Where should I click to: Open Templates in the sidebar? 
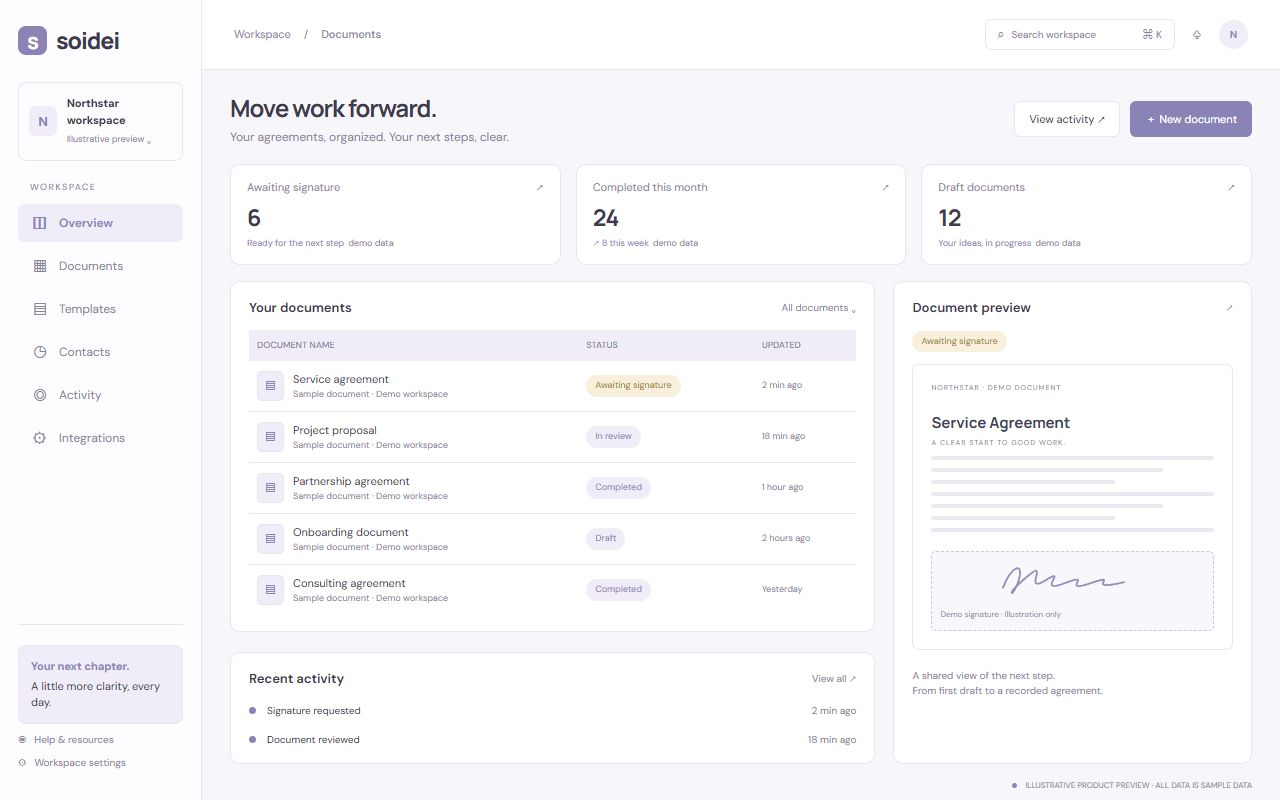(100, 309)
